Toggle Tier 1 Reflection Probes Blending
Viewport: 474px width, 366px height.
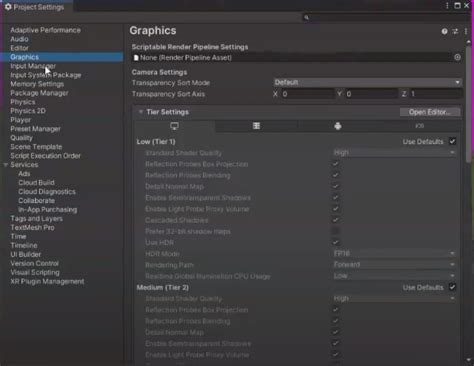[336, 175]
